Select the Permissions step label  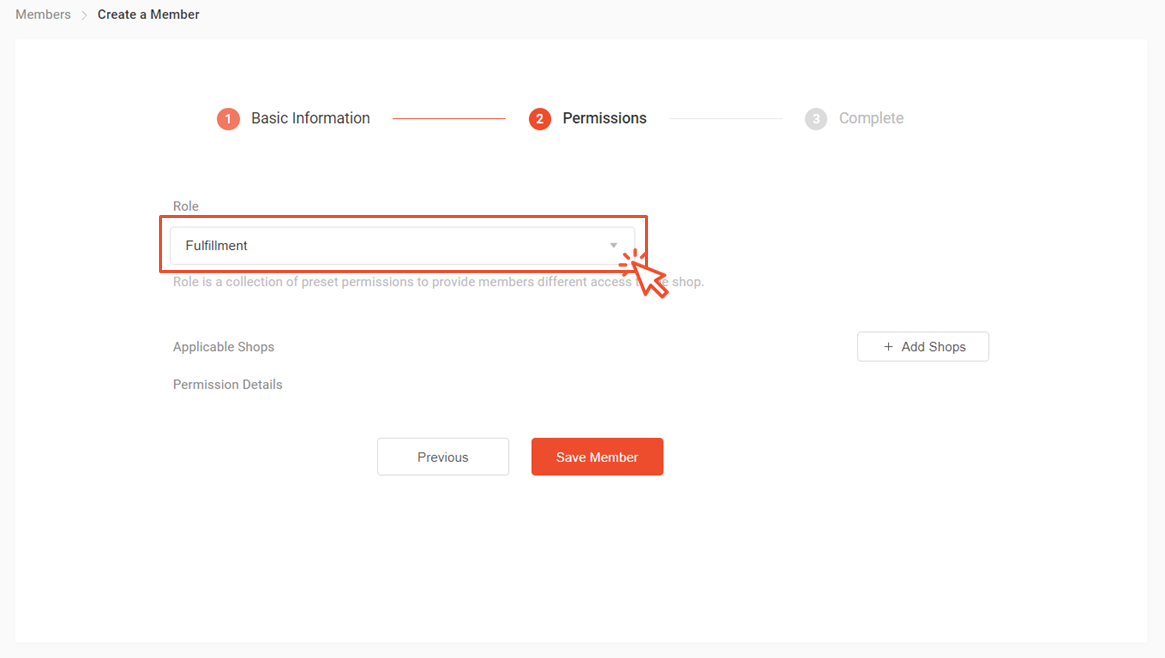click(604, 118)
